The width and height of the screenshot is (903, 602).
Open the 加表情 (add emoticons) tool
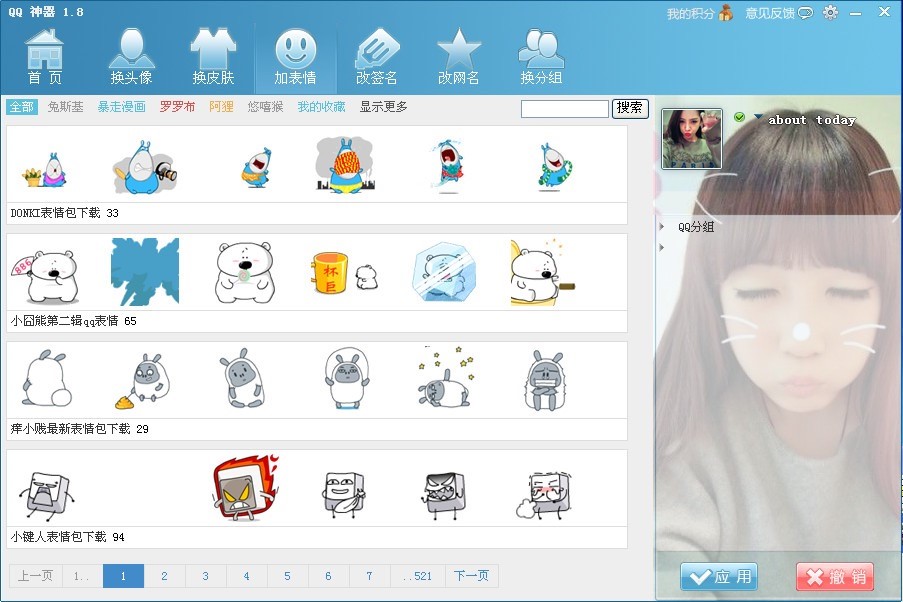[x=294, y=55]
